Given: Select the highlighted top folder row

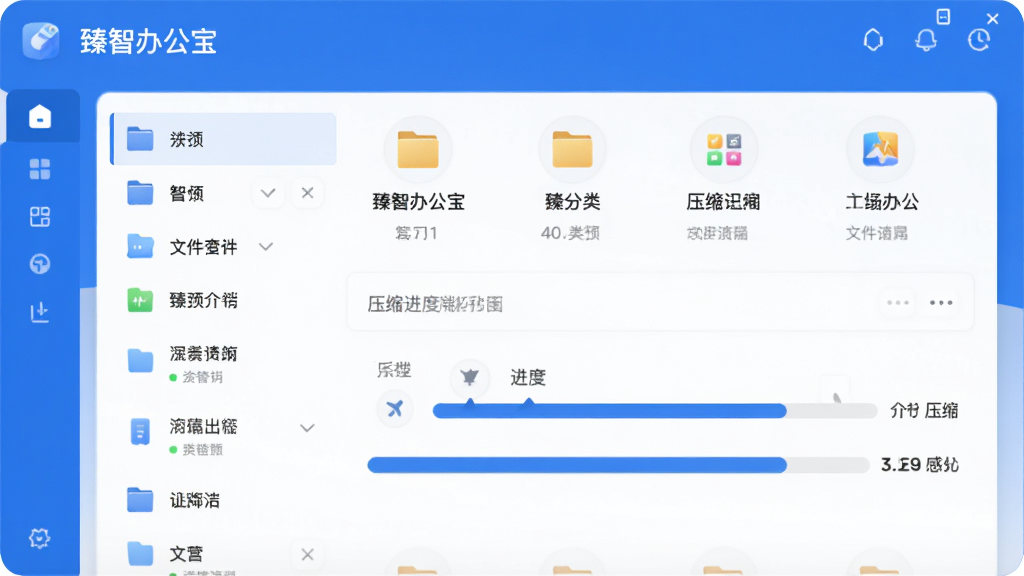Looking at the screenshot, I should click(x=223, y=139).
